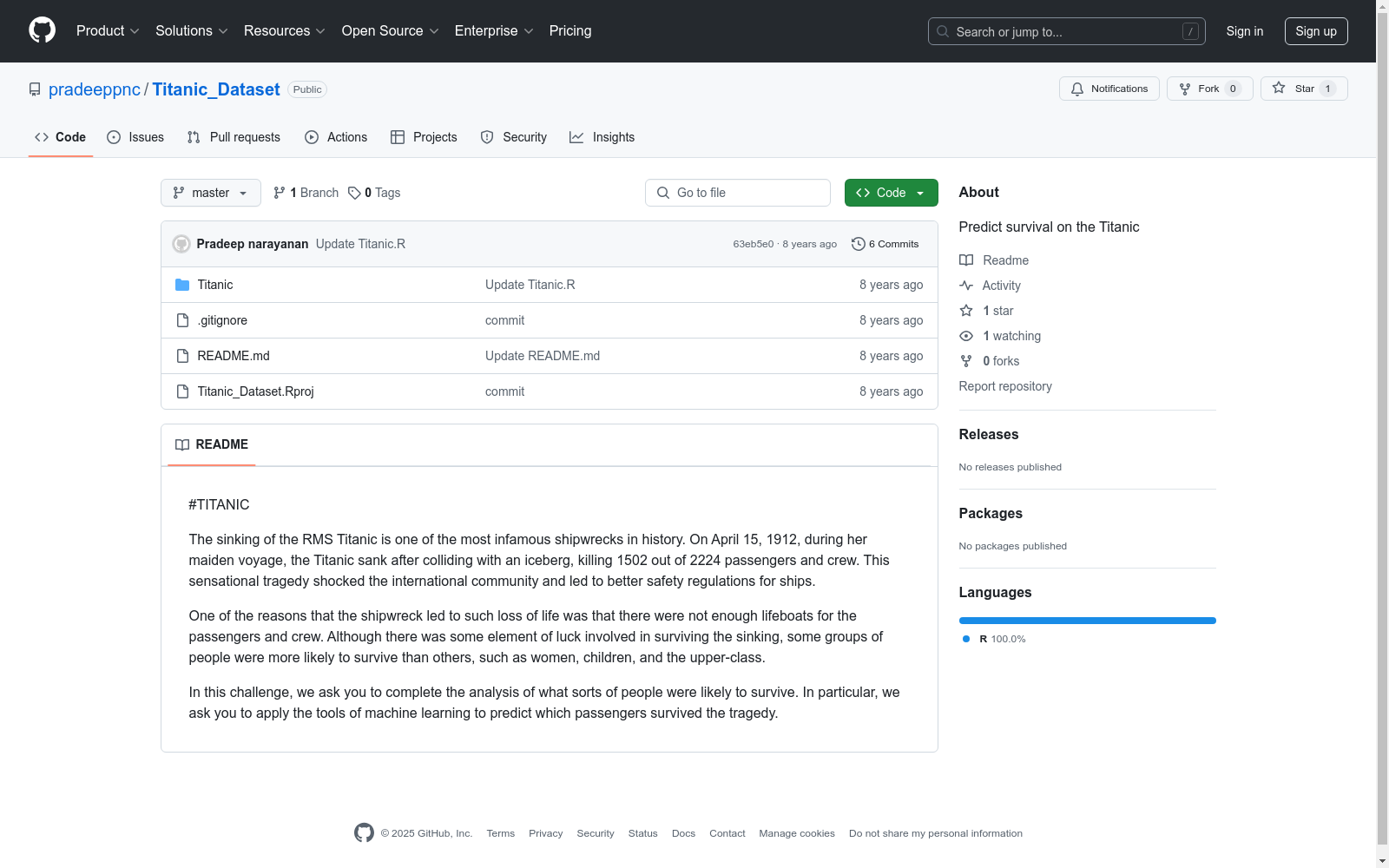Image resolution: width=1389 pixels, height=868 pixels.
Task: Open the 63eb5e0 commit link
Action: tap(754, 244)
